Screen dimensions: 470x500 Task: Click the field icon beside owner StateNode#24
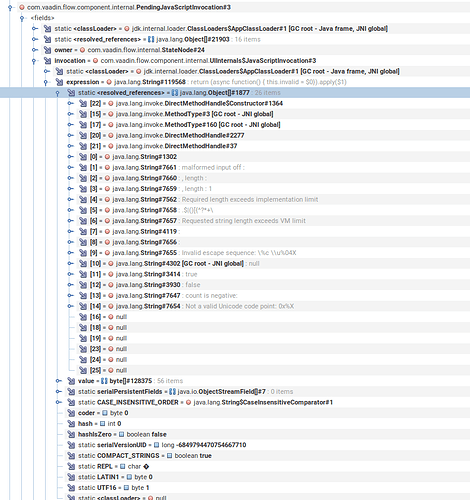click(47, 50)
